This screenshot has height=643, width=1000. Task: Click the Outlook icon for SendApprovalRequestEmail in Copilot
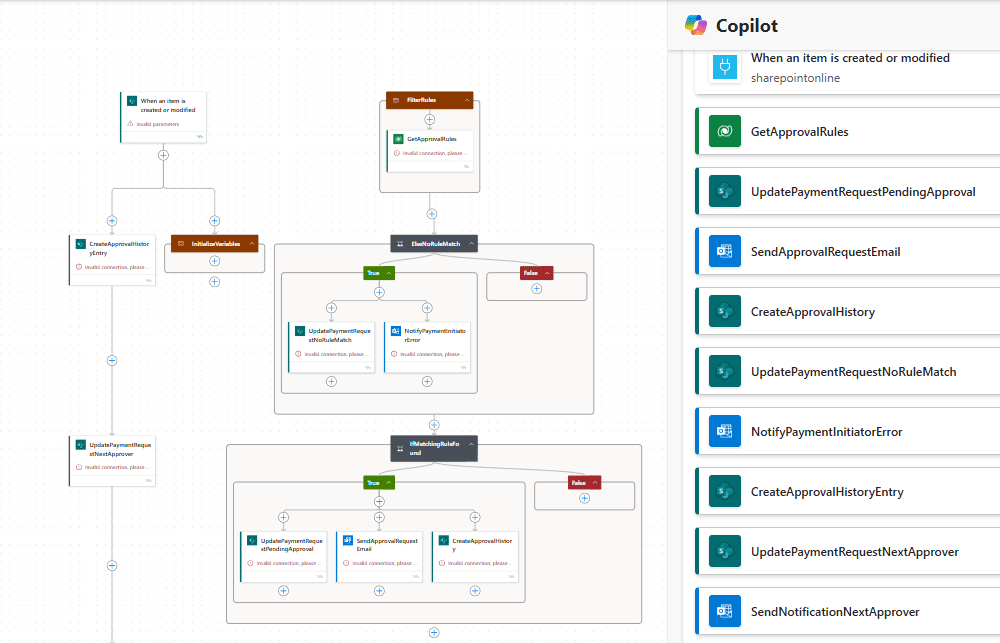click(725, 252)
